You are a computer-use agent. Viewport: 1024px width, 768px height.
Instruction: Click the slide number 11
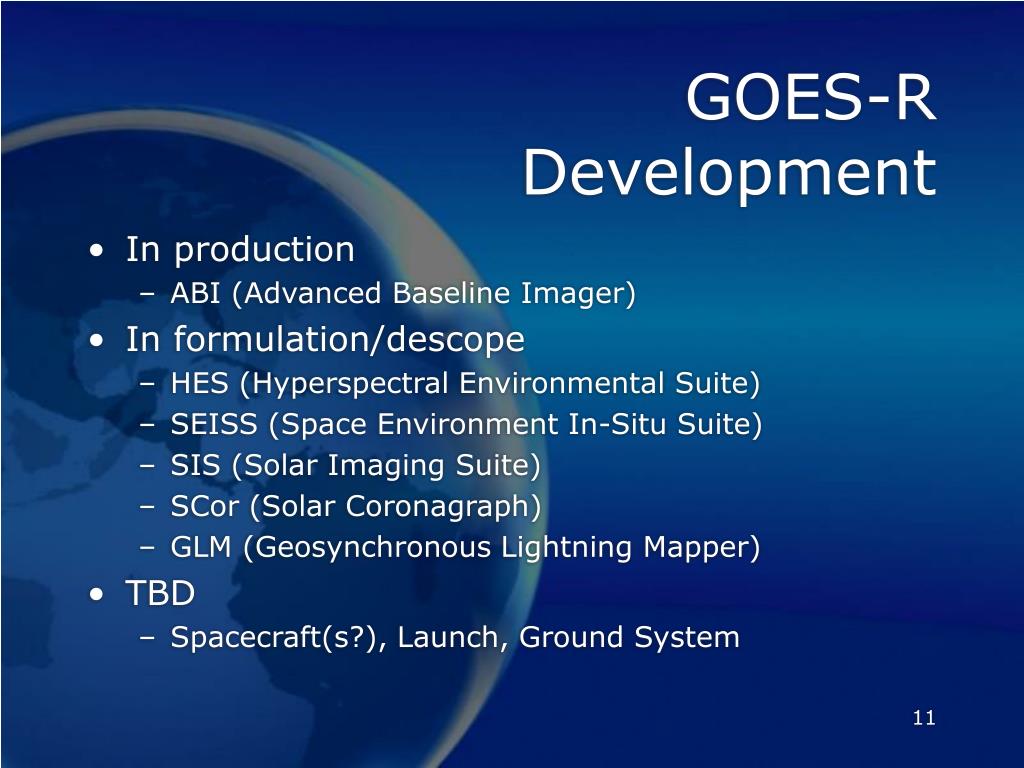923,718
